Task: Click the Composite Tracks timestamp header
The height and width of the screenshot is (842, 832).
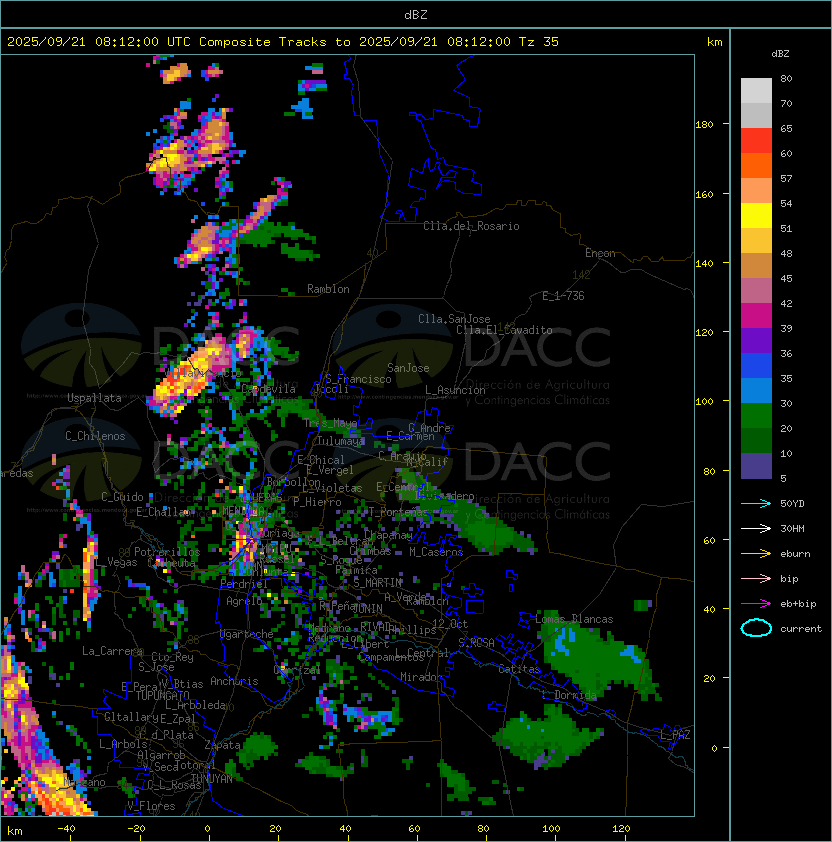Action: click(x=283, y=42)
